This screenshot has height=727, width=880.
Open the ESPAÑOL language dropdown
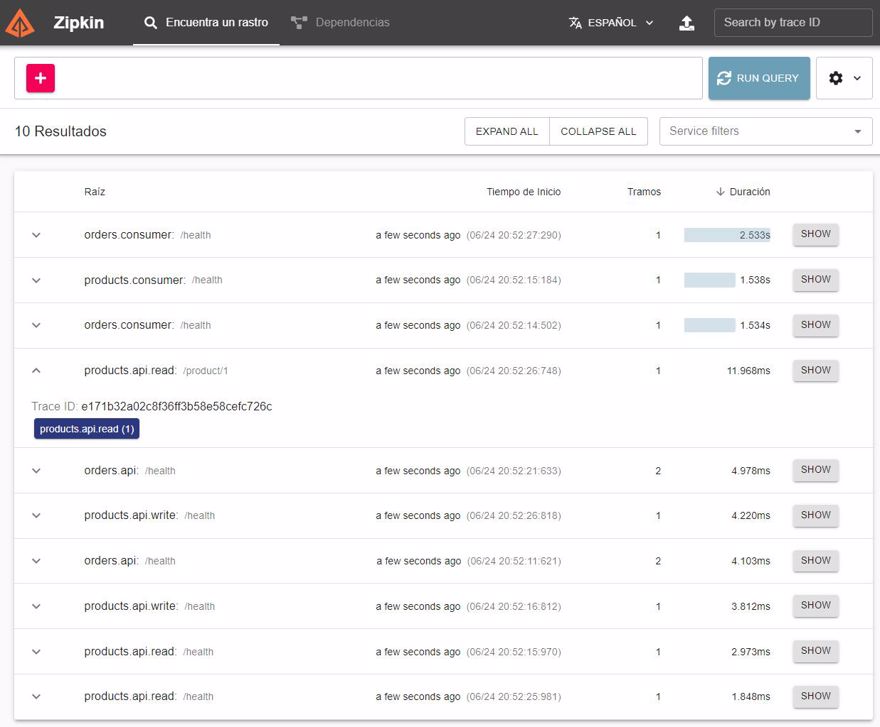coord(611,22)
